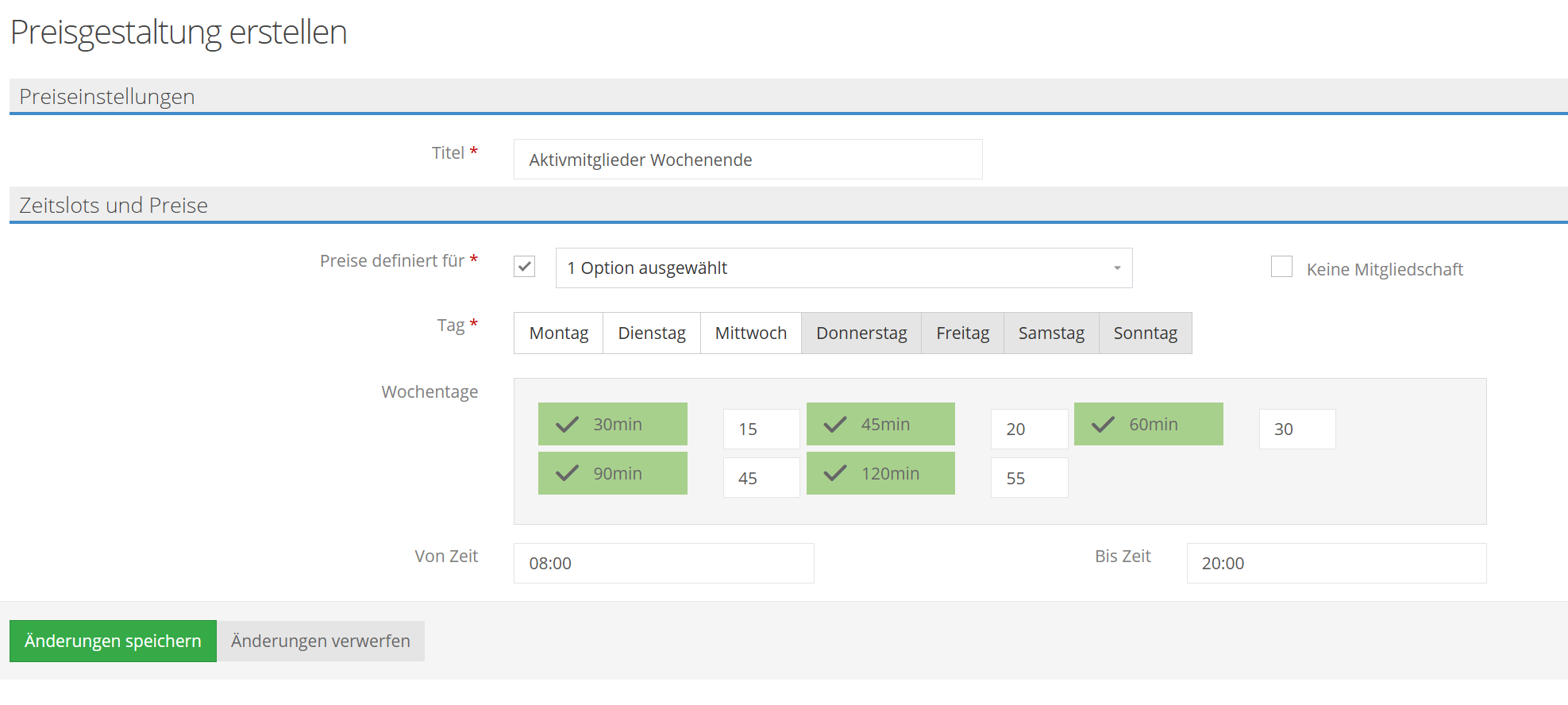1568x705 pixels.
Task: Uncheck the select-all checkbox beside the dropdown
Action: [524, 267]
